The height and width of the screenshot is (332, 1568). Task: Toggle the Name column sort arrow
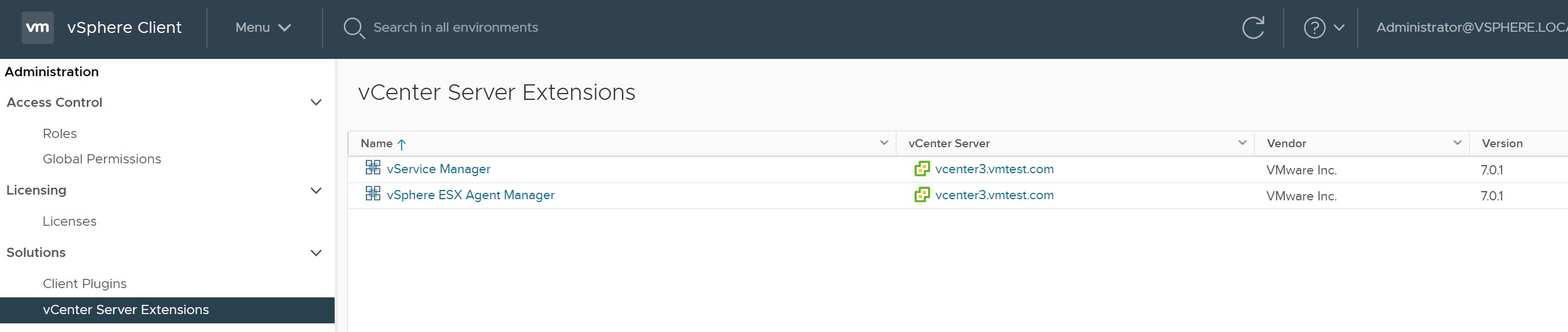click(401, 144)
